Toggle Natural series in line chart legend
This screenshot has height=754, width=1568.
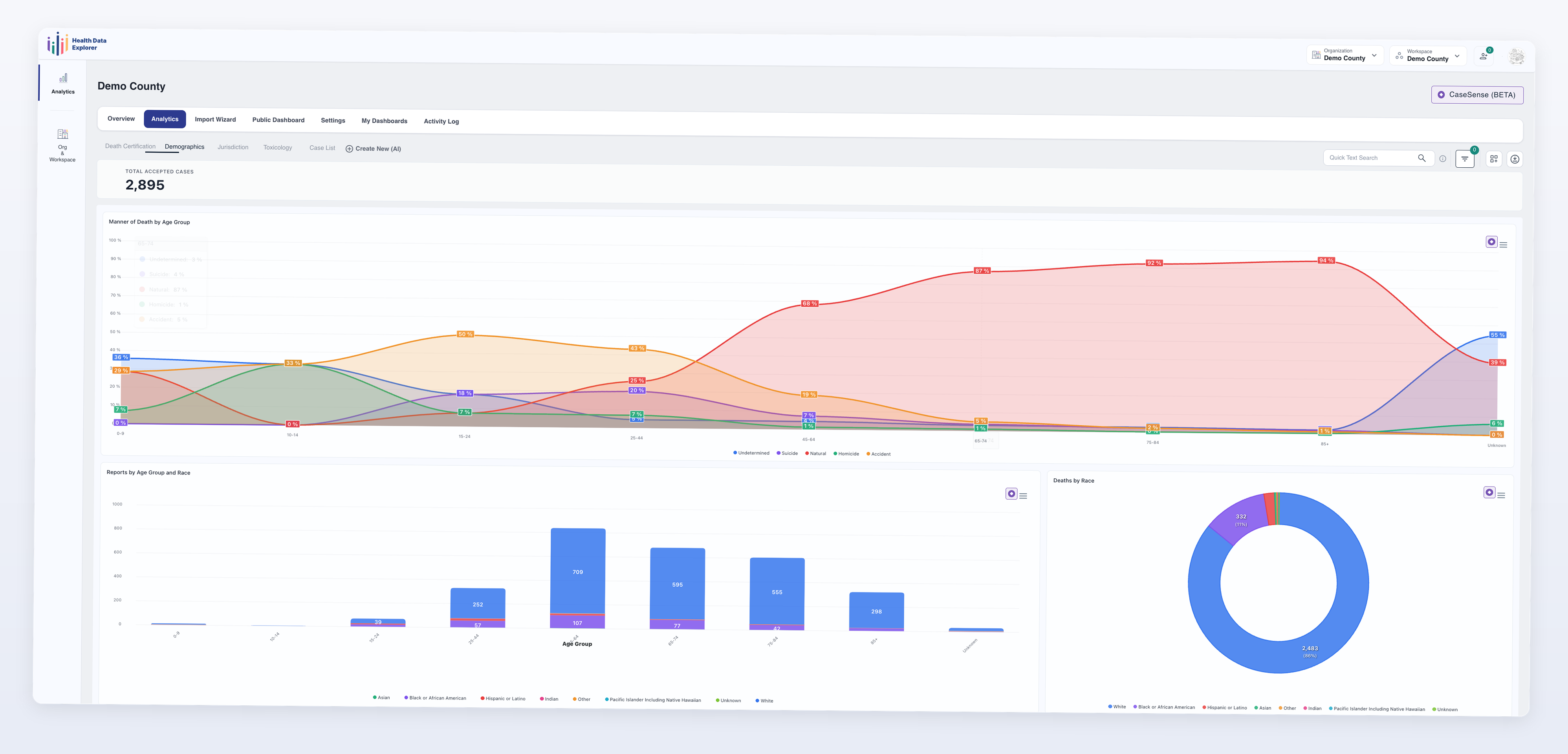pos(816,453)
